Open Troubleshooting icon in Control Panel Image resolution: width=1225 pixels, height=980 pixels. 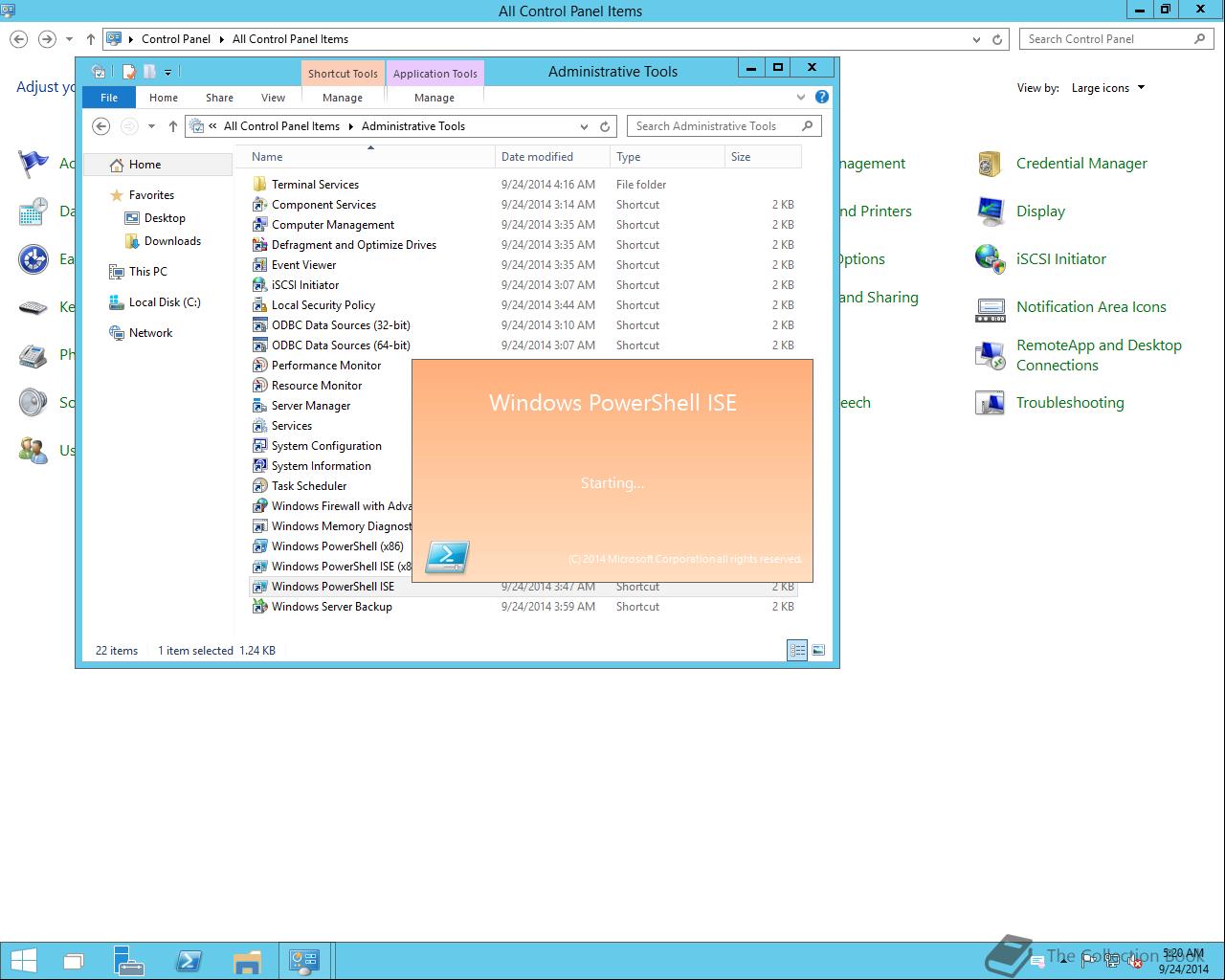coord(990,403)
